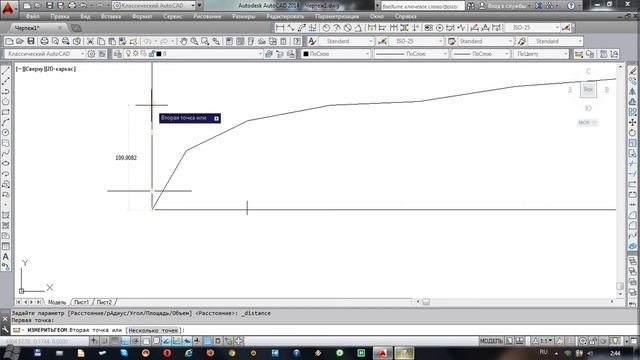
Task: Select the Rotate tool in Modify toolbar
Action: [633, 133]
